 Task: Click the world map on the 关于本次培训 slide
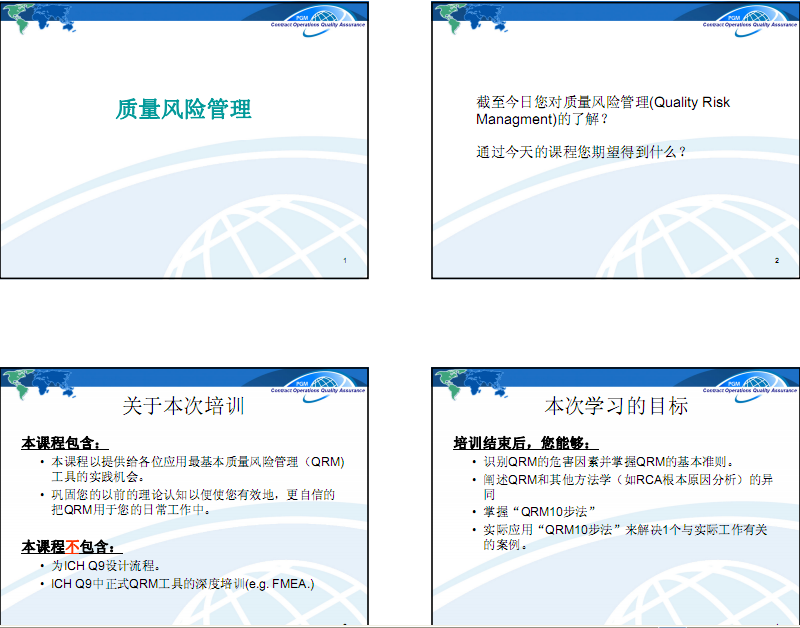41,384
